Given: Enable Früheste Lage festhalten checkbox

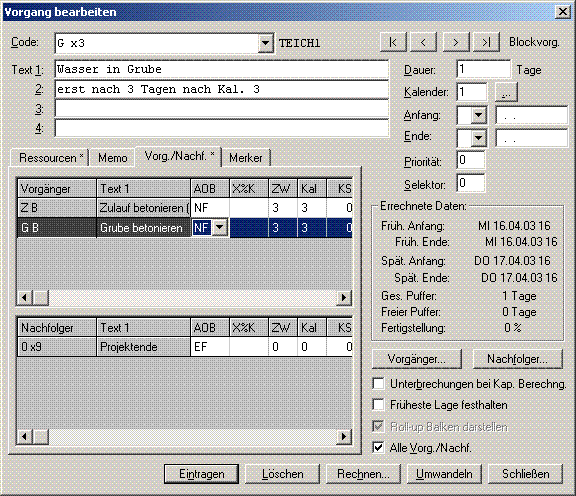Looking at the screenshot, I should pyautogui.click(x=378, y=405).
